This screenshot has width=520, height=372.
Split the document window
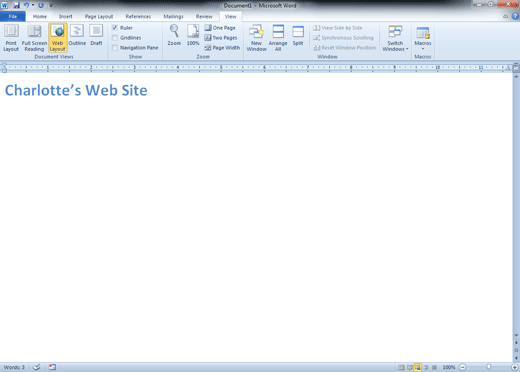click(298, 35)
